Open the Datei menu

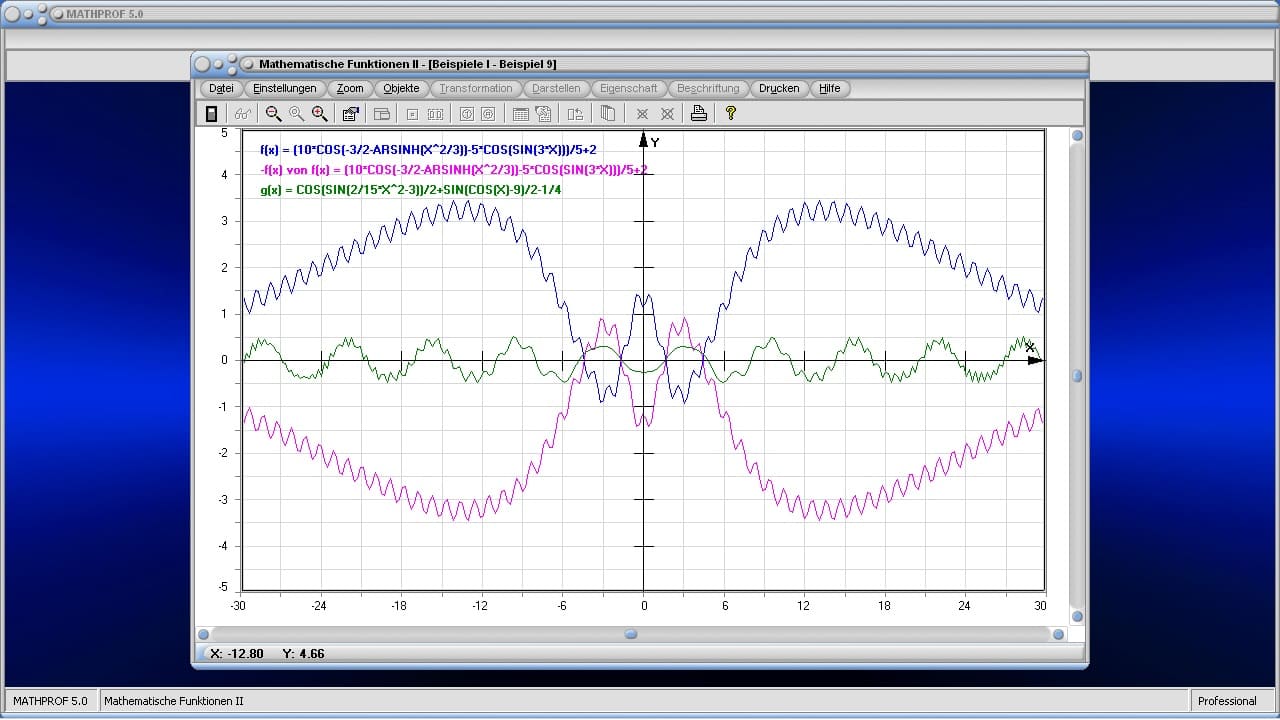coord(221,88)
